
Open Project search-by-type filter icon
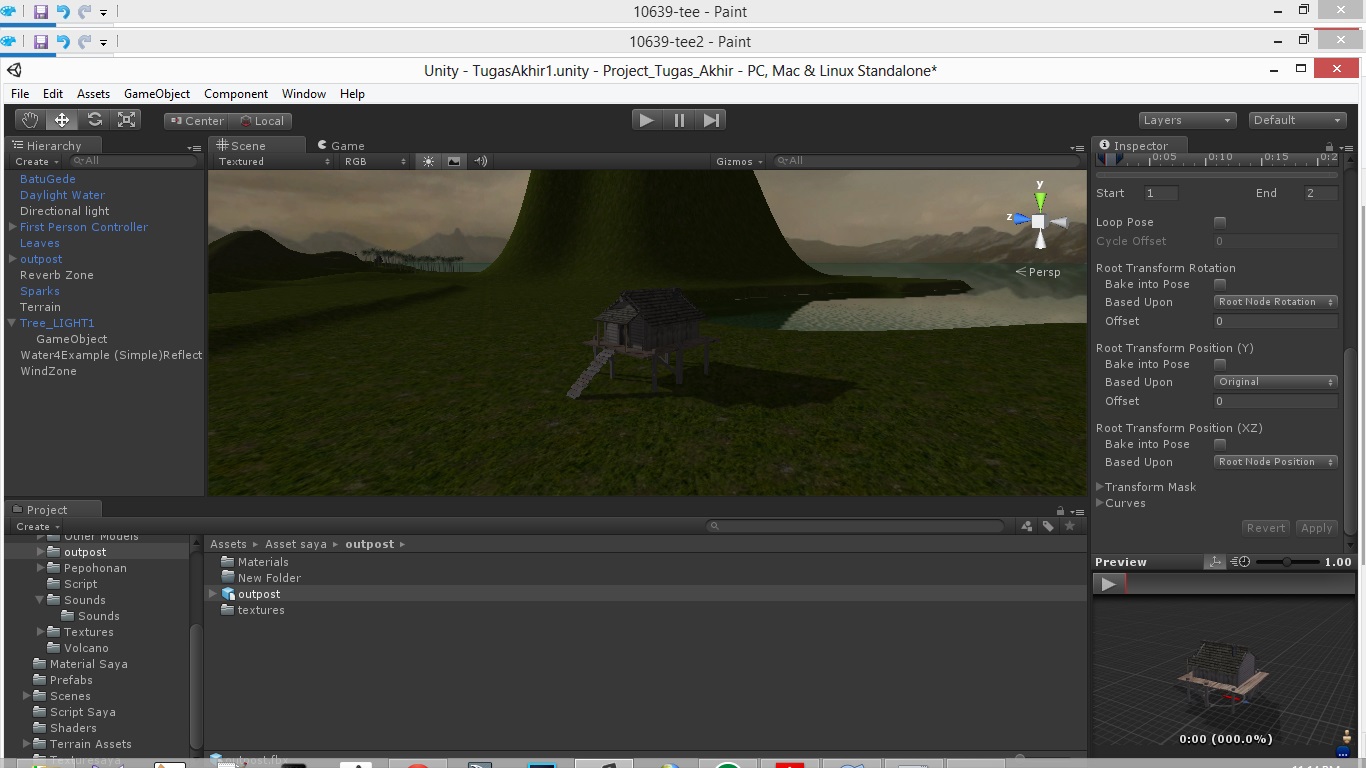(x=1026, y=526)
